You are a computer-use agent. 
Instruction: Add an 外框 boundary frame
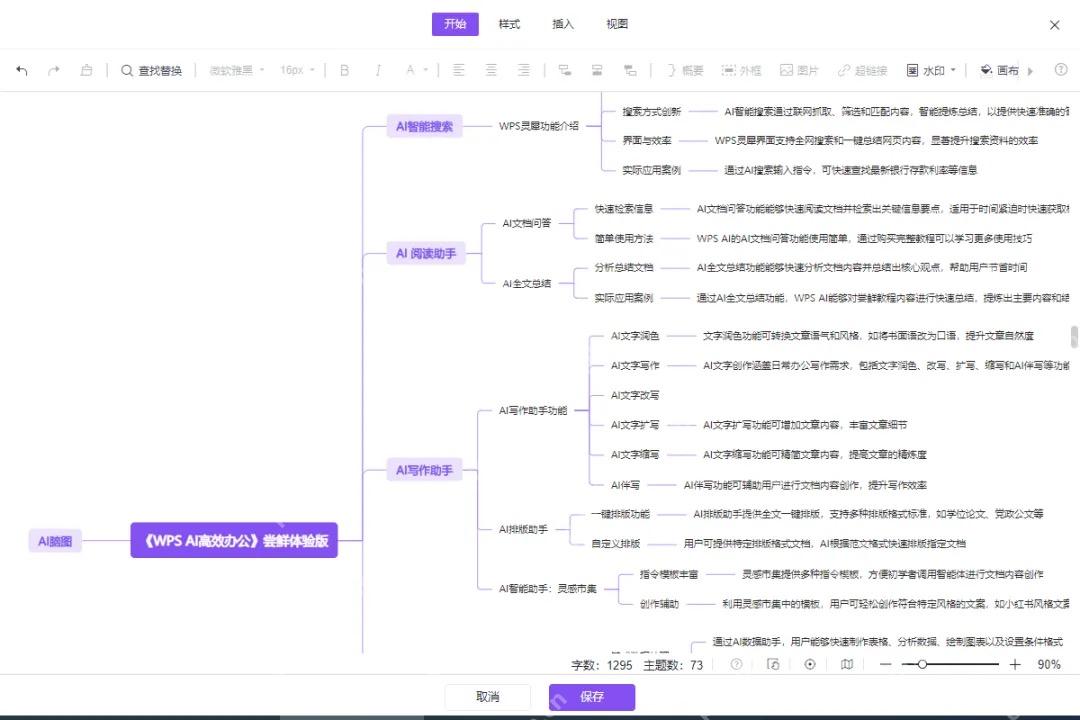[741, 70]
